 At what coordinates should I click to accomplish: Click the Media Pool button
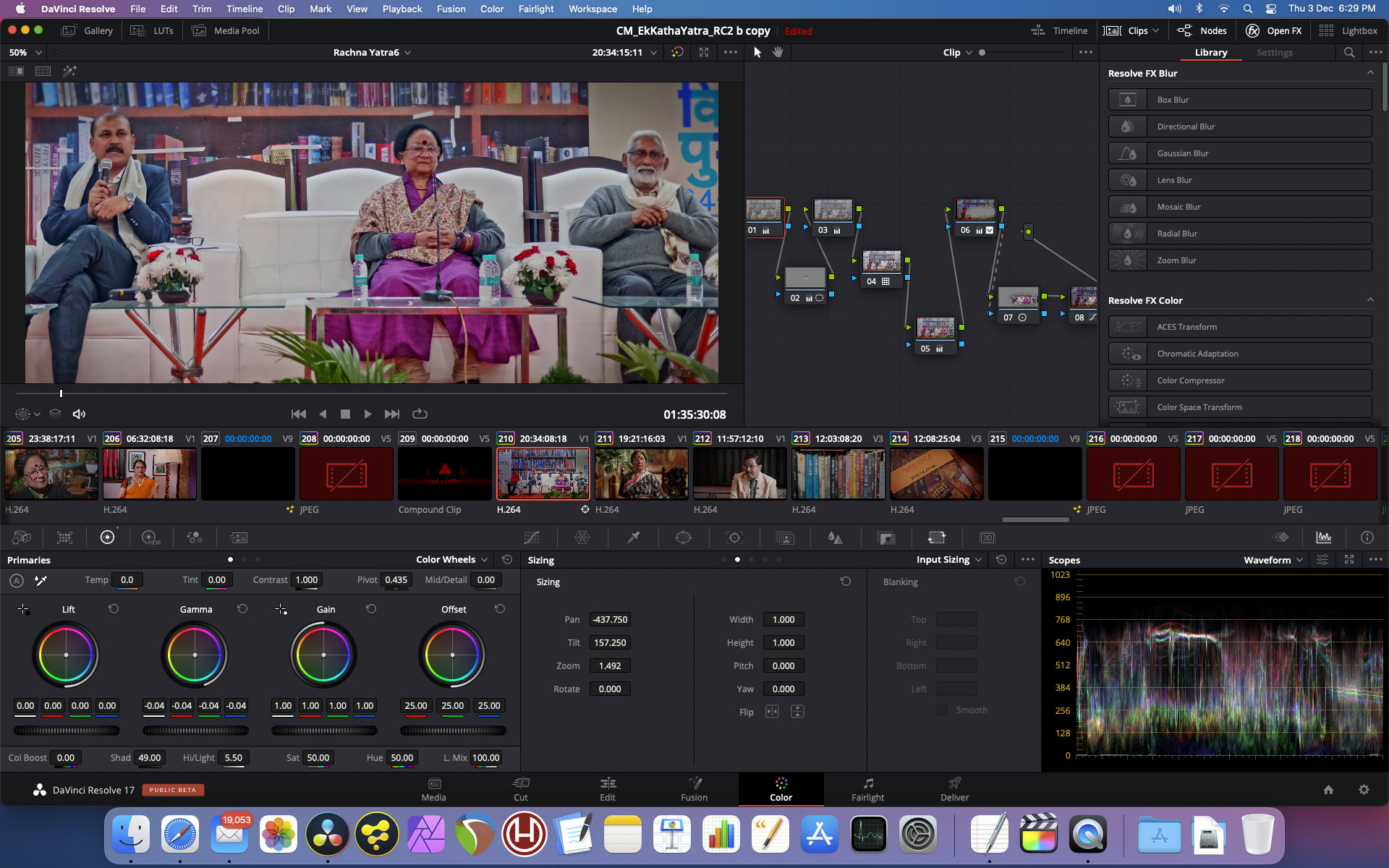click(226, 30)
